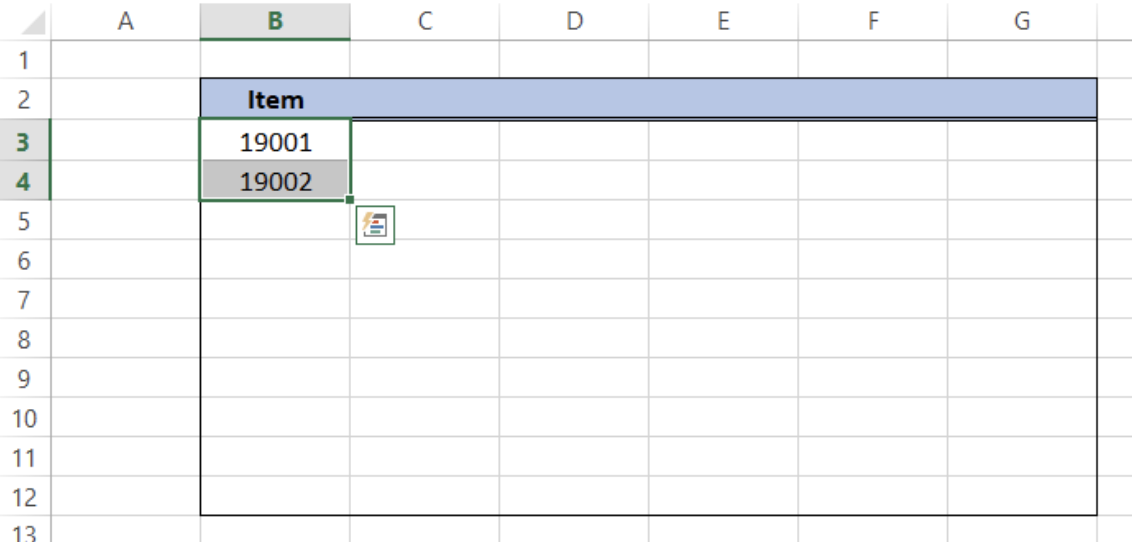Select row 1 header
Screen dimensions: 1132x542
(24, 60)
